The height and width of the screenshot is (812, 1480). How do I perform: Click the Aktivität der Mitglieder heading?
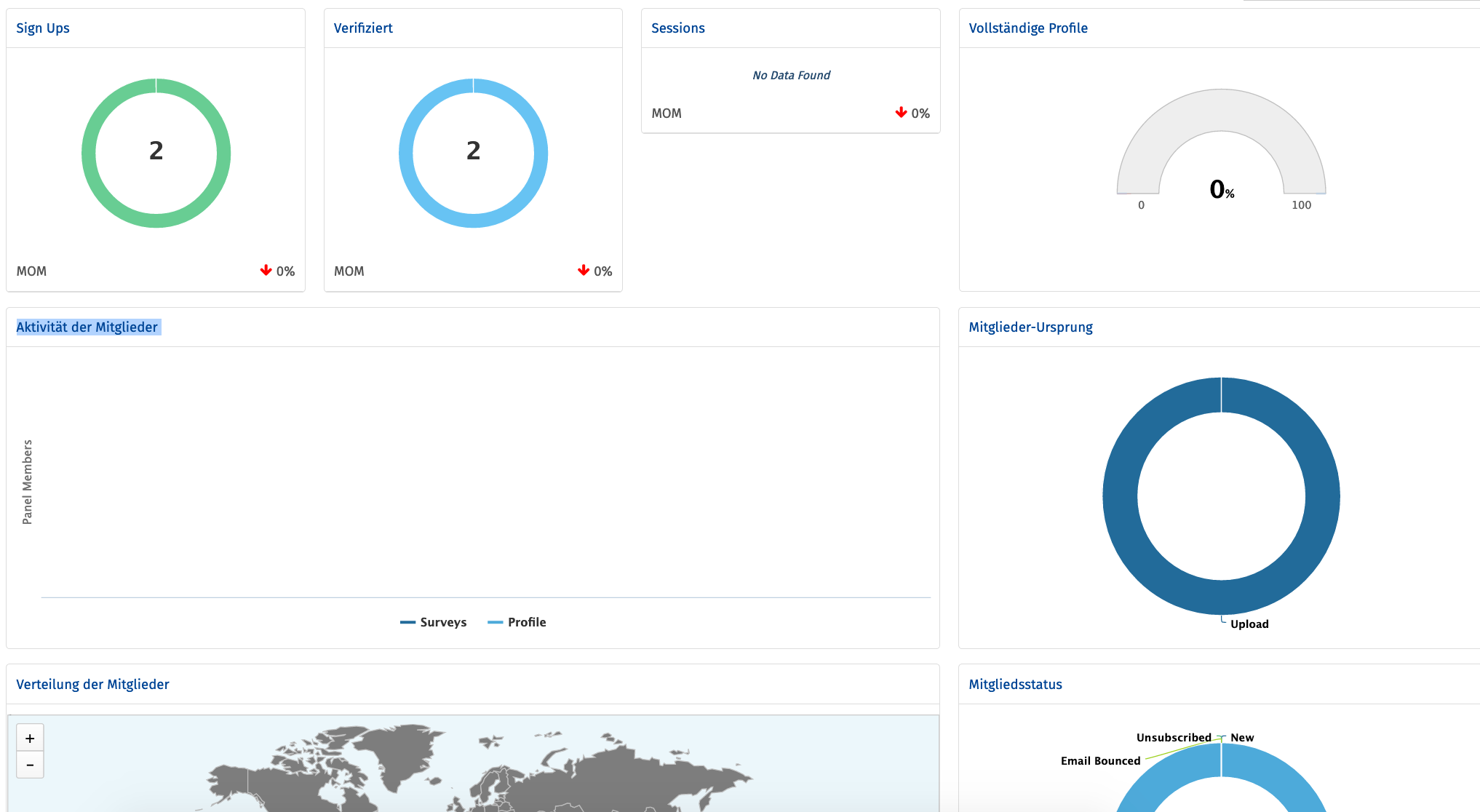[x=87, y=327]
